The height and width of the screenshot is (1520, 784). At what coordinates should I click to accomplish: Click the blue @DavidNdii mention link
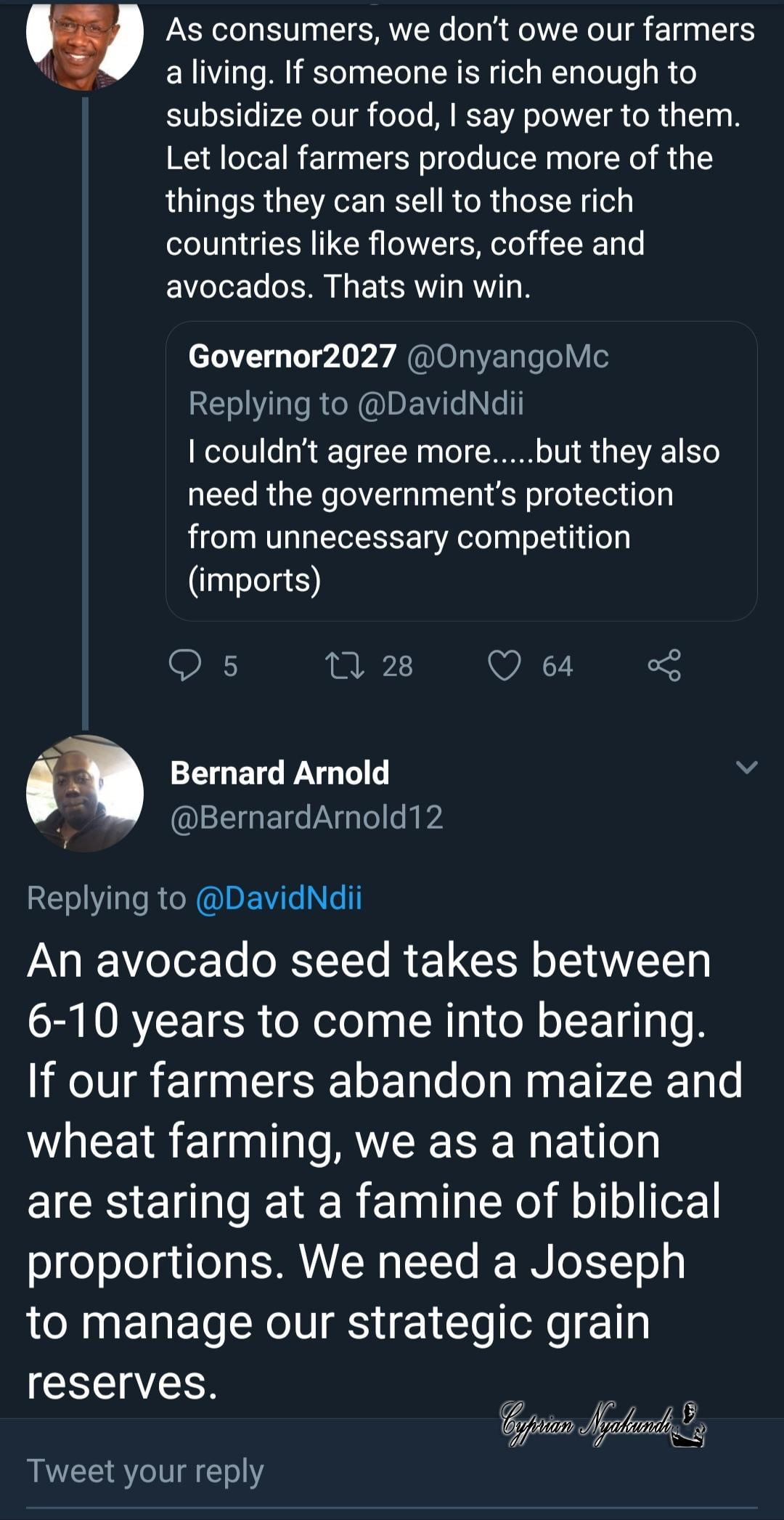[x=279, y=898]
